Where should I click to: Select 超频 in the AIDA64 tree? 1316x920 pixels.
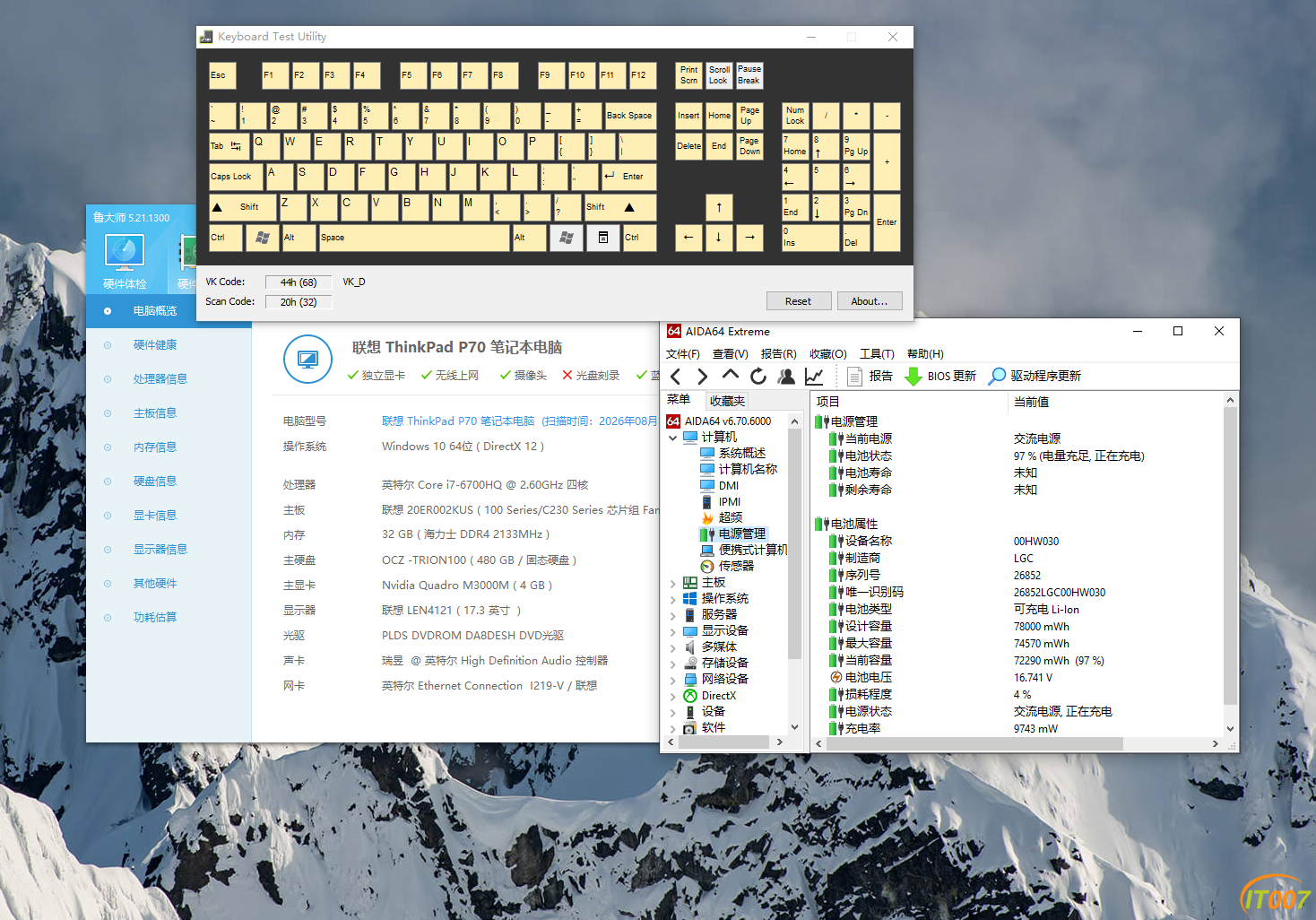731,518
